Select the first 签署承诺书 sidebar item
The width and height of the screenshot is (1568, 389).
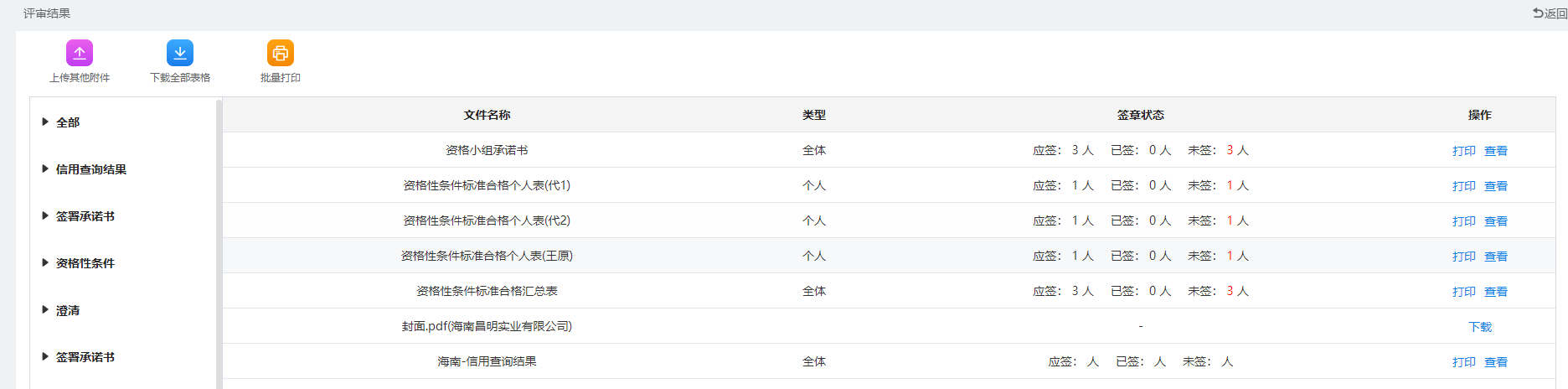(85, 216)
